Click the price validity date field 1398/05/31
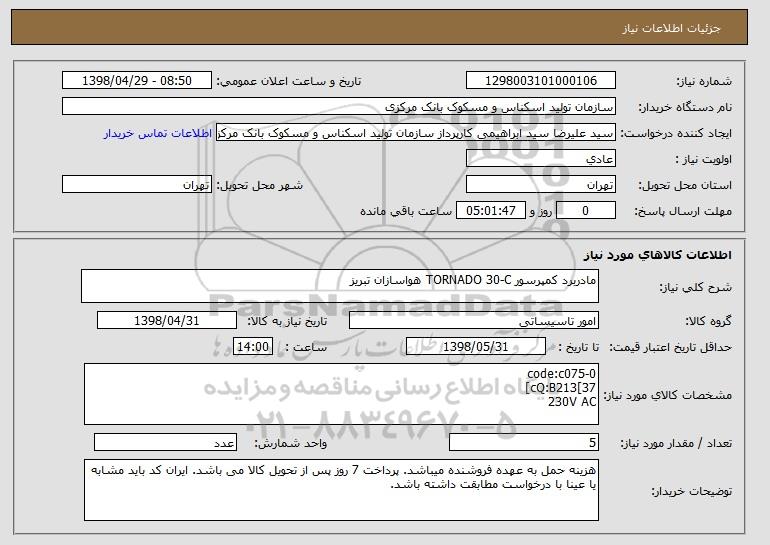Viewport: 770px width, 545px height. [476, 347]
